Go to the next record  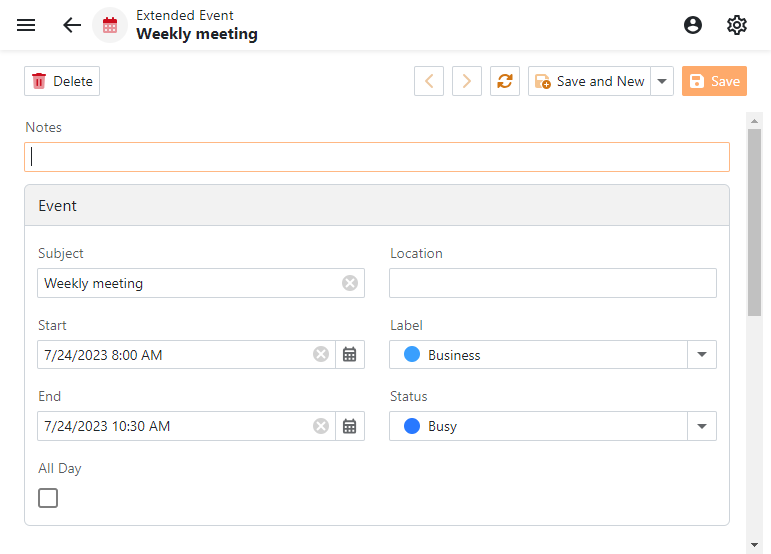click(x=467, y=81)
